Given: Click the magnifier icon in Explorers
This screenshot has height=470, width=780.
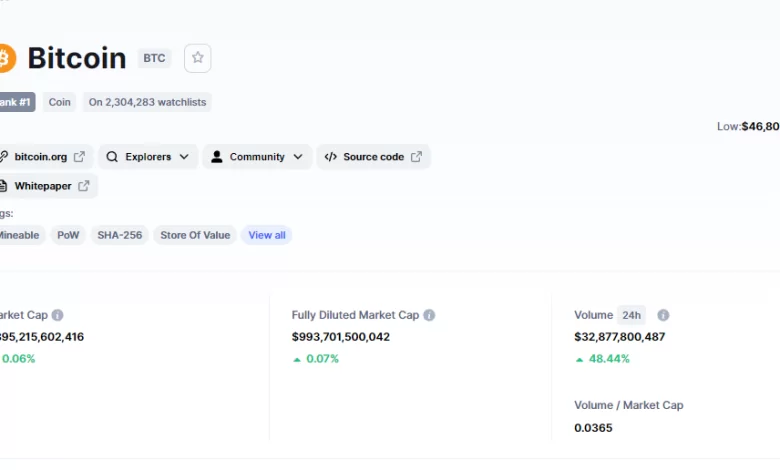Looking at the screenshot, I should pyautogui.click(x=112, y=157).
